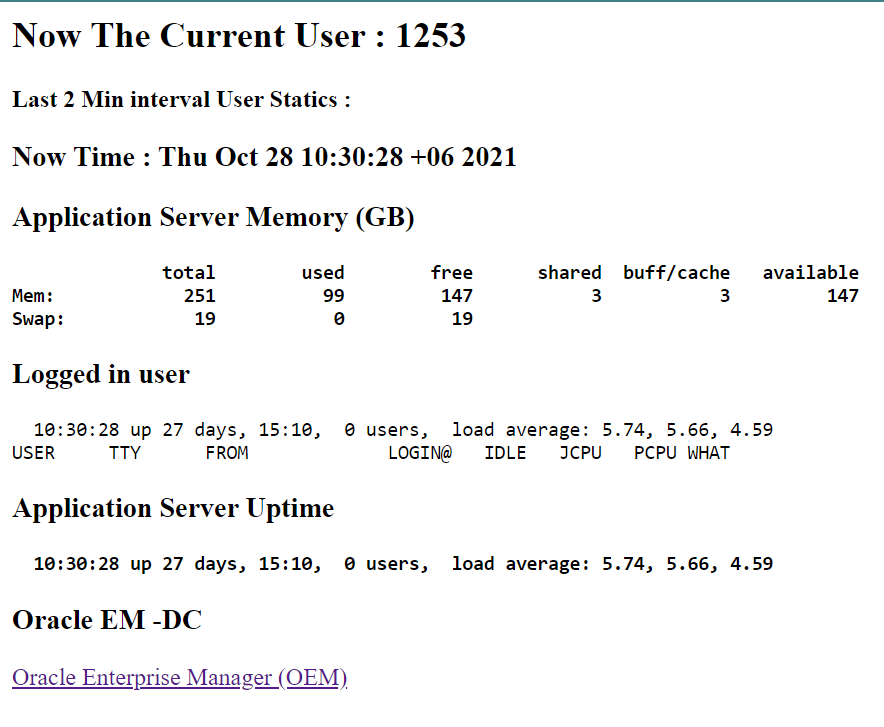Screen dimensions: 884x727
Task: Click the 'LOGIN@' column label
Action: pyautogui.click(x=420, y=453)
